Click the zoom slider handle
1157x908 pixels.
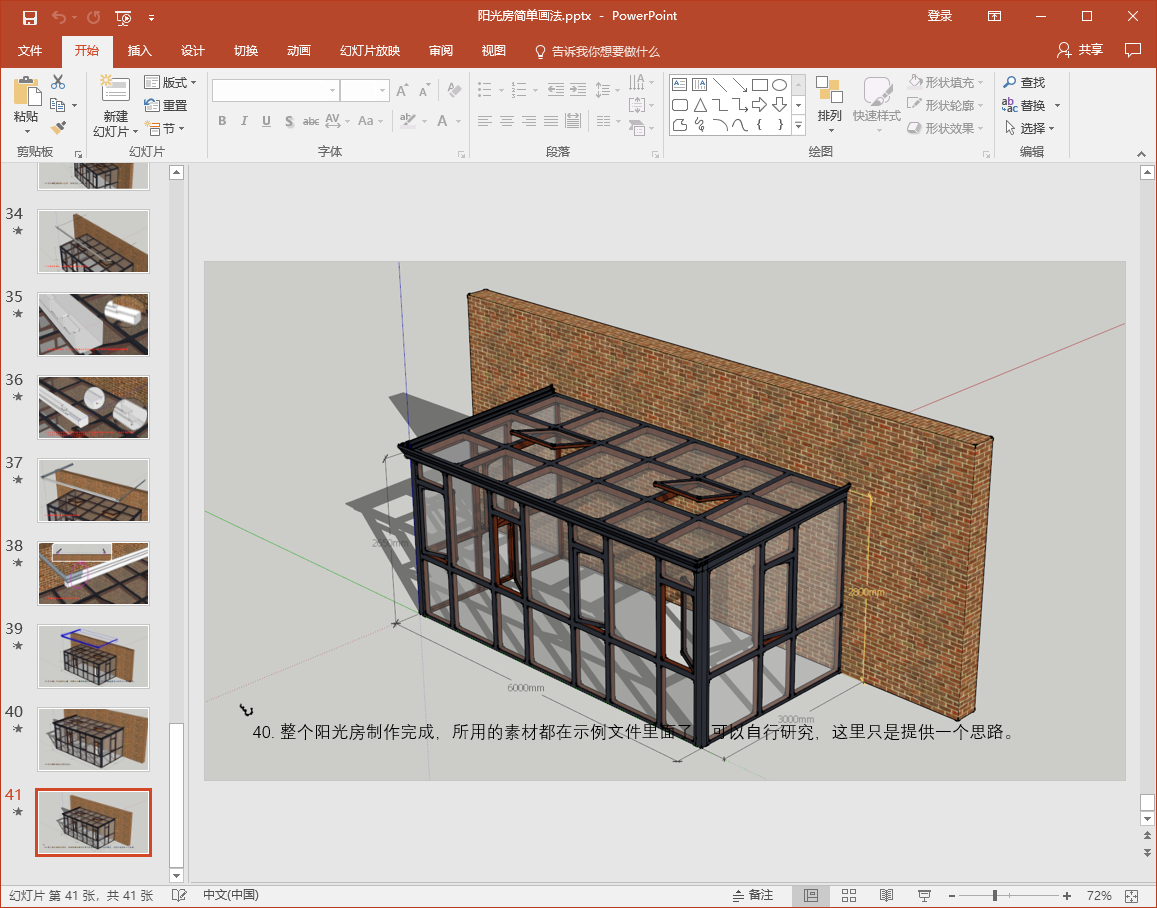[995, 895]
